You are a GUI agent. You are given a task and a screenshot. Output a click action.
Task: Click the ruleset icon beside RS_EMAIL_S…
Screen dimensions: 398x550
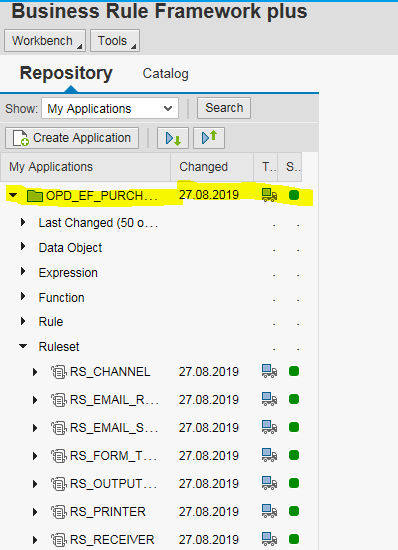click(59, 428)
